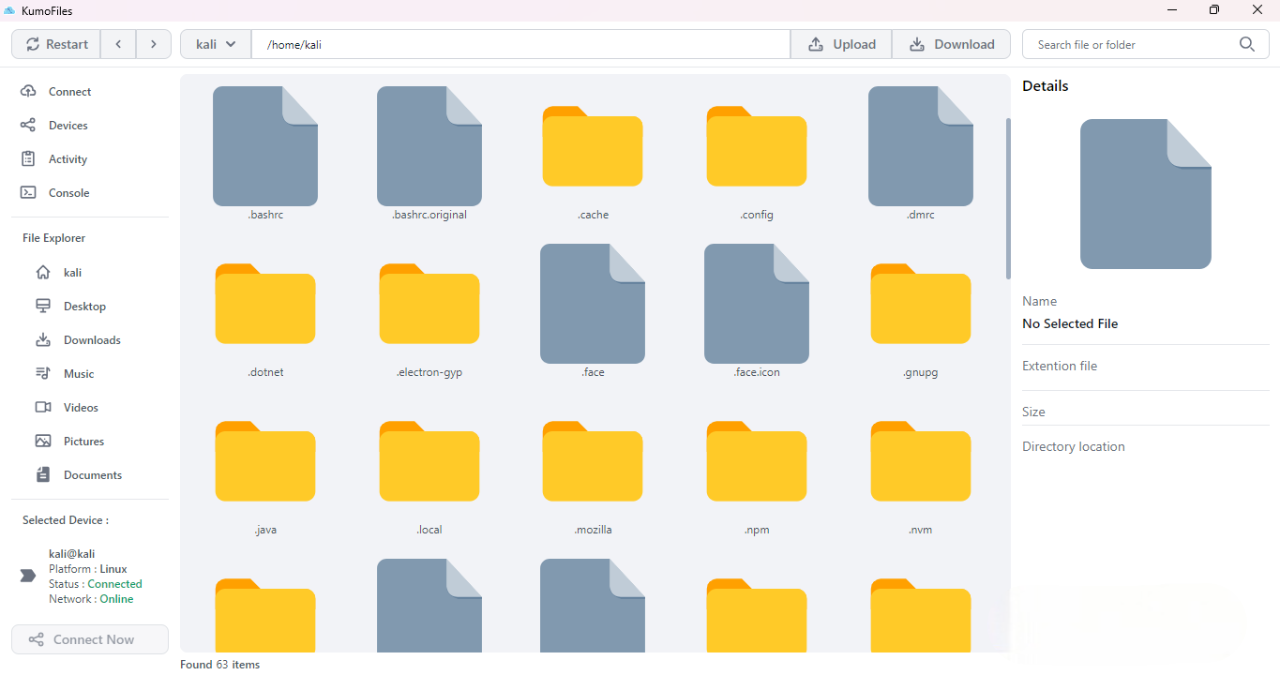Focus the path field showing /home/kali
This screenshot has width=1280, height=675.
click(520, 44)
